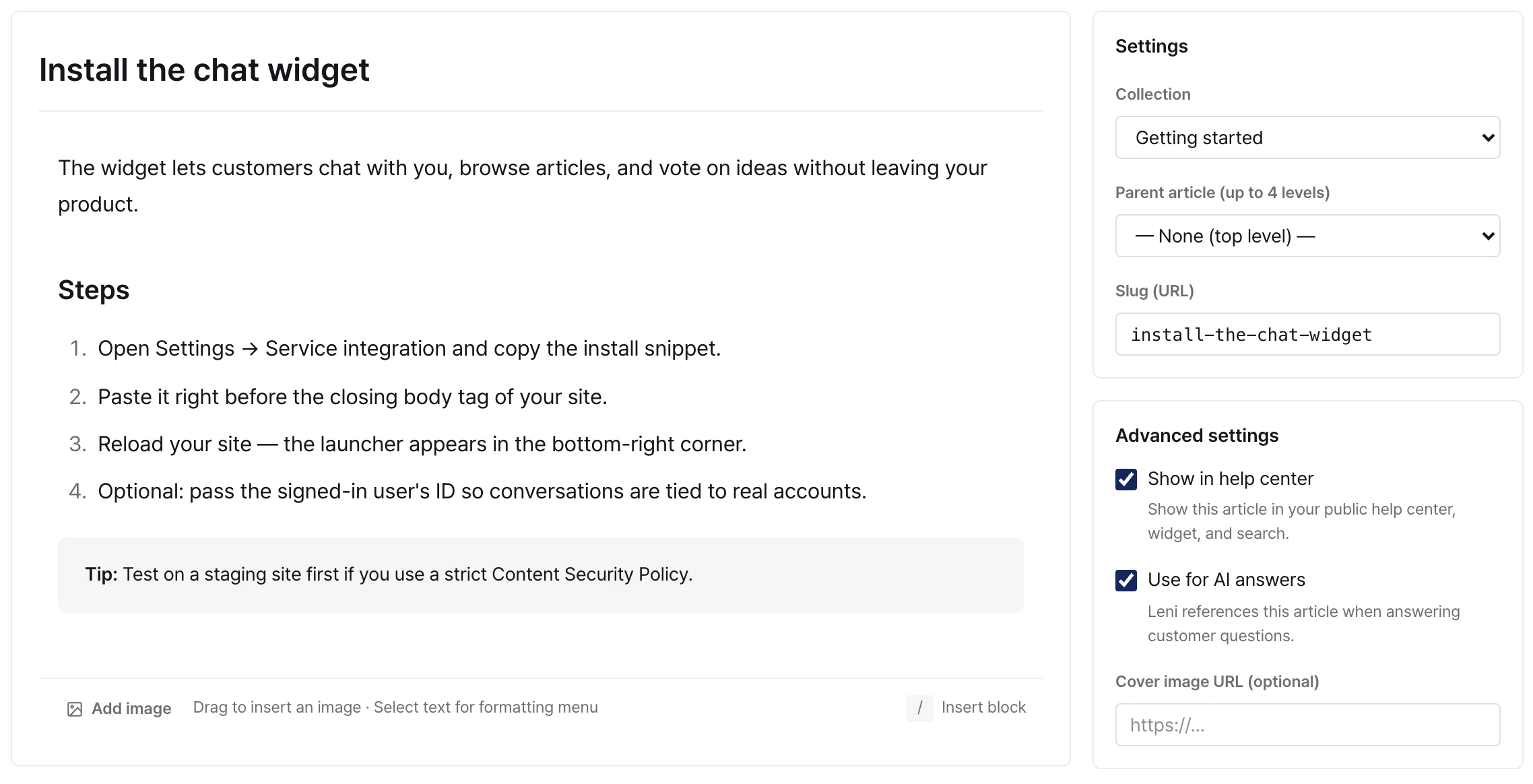Click the Settings panel heading
1533x784 pixels.
1151,46
